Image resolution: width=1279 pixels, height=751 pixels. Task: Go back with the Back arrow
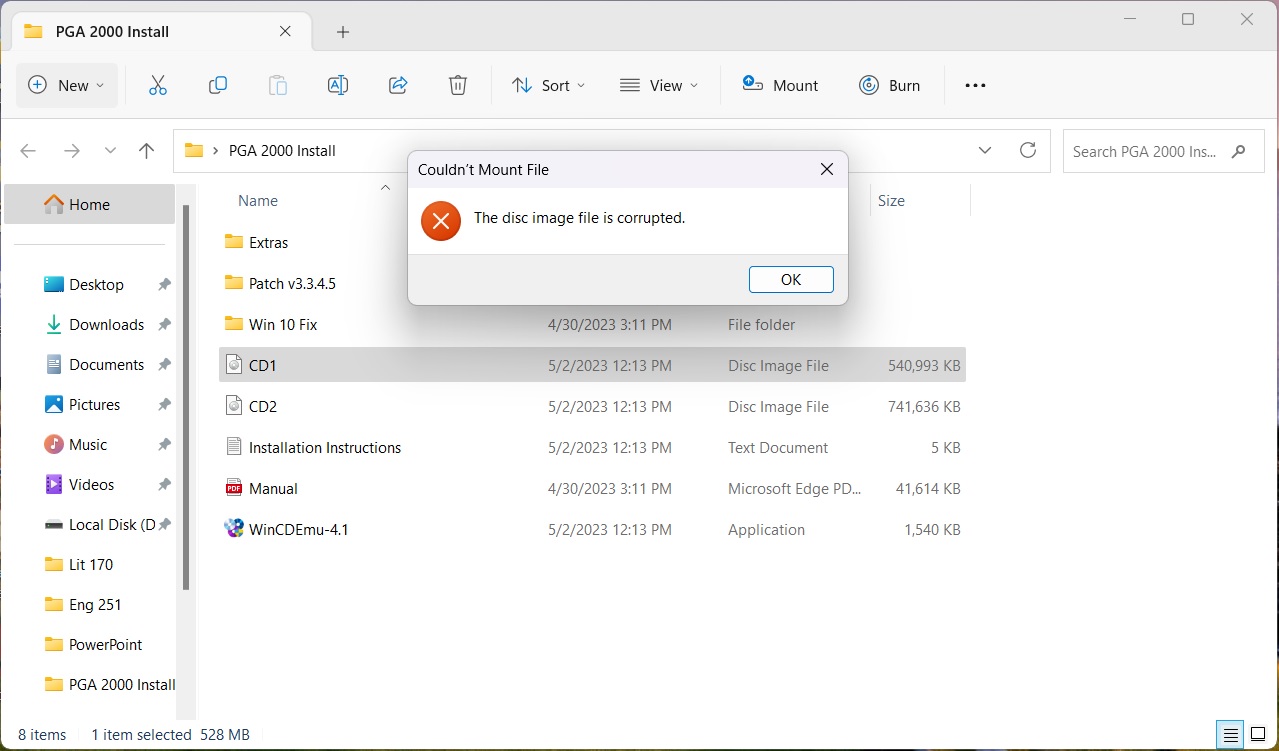28,151
